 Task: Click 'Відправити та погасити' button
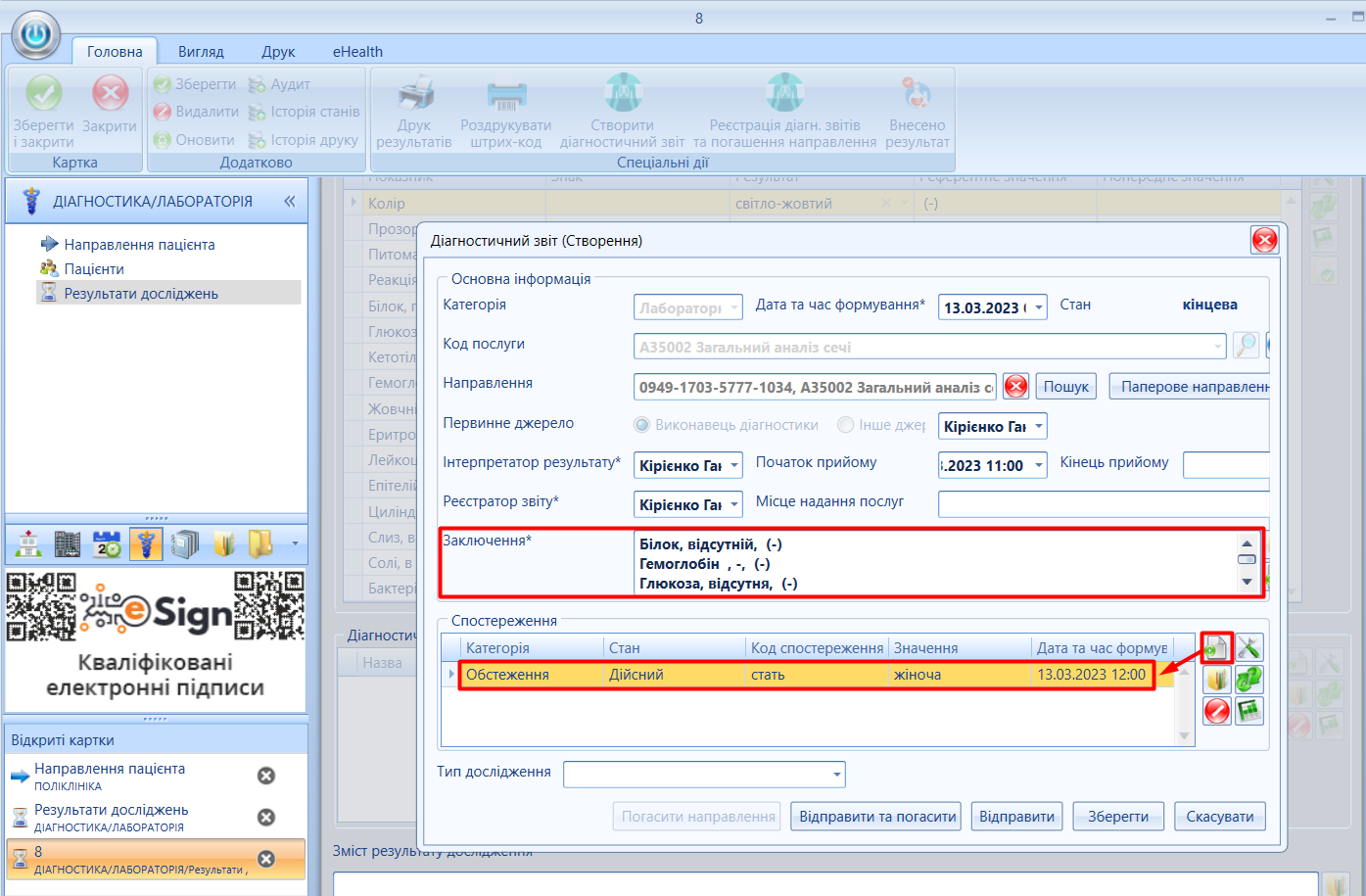click(876, 817)
